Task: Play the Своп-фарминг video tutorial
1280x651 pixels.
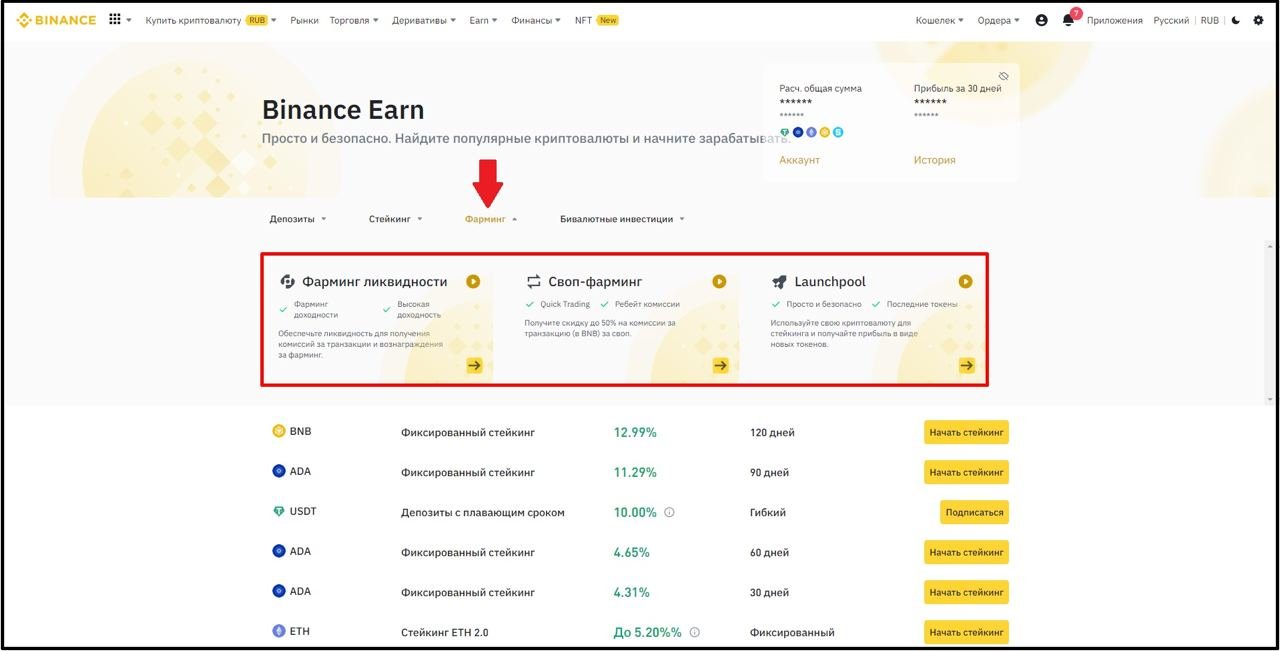Action: (719, 282)
